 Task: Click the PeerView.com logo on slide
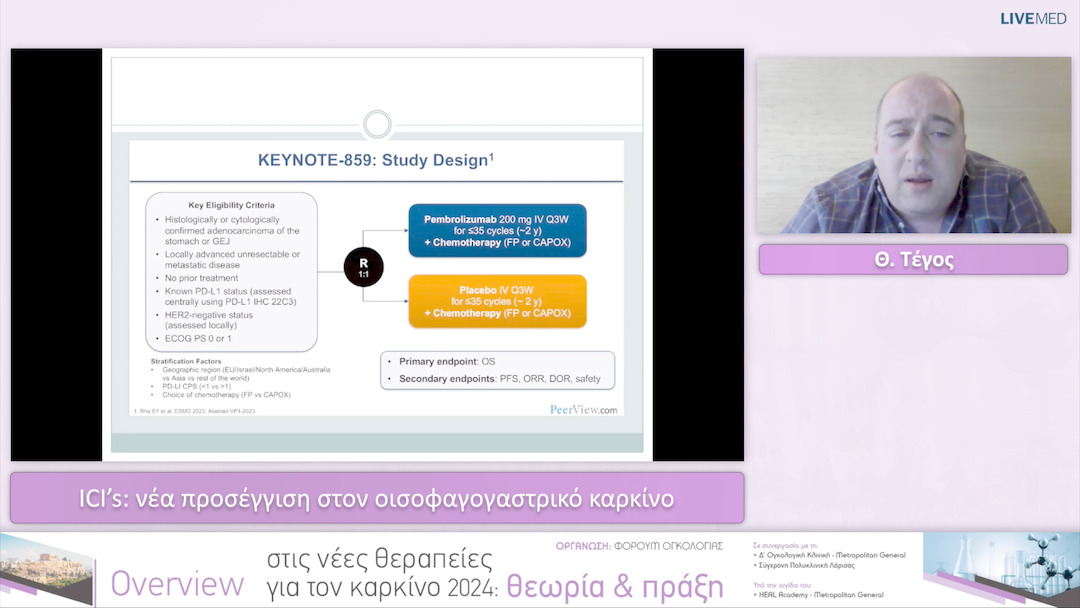[x=584, y=409]
